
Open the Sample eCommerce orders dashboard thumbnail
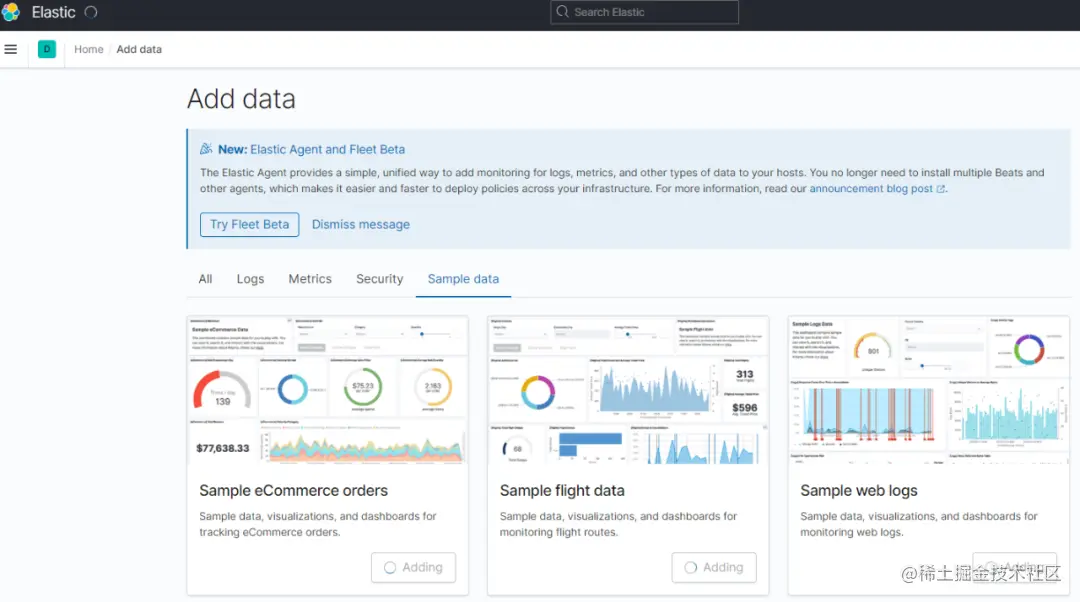tap(328, 391)
